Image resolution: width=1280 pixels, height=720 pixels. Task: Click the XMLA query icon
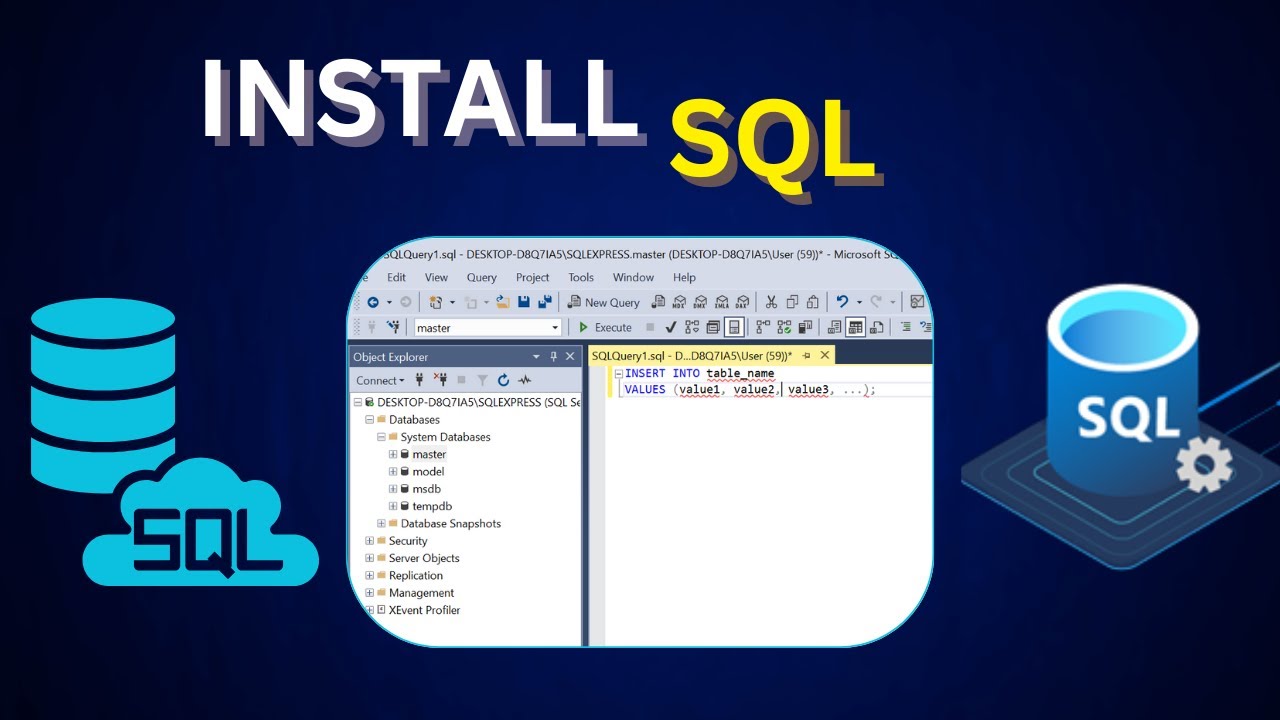pyautogui.click(x=722, y=302)
